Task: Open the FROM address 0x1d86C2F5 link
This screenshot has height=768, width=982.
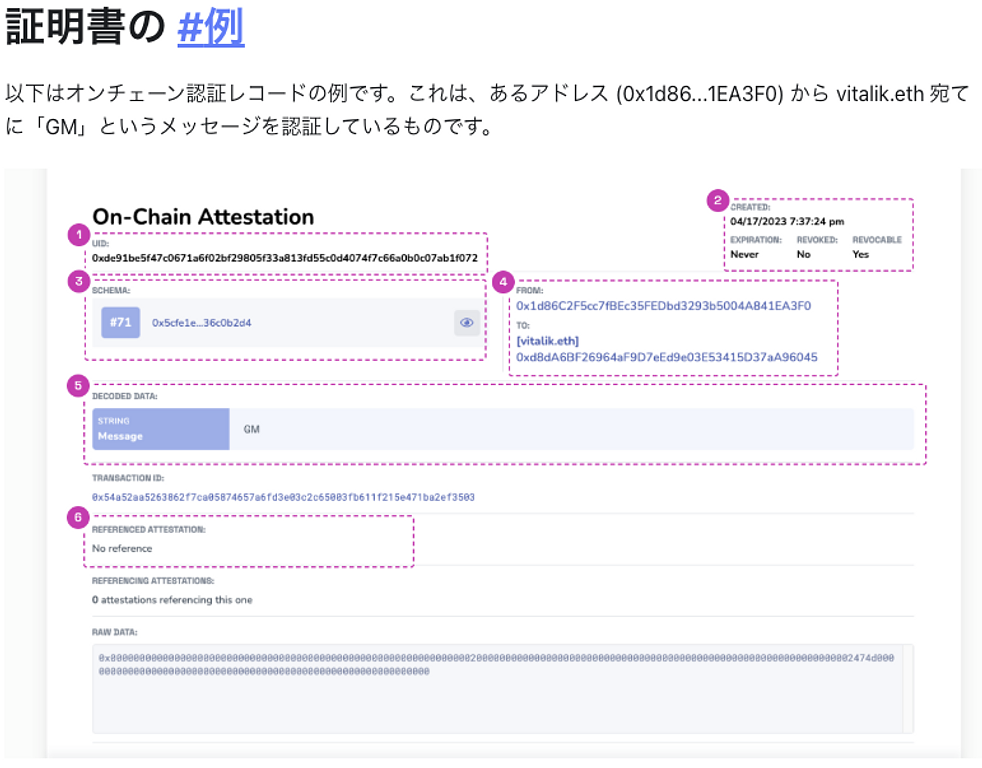Action: [x=663, y=306]
